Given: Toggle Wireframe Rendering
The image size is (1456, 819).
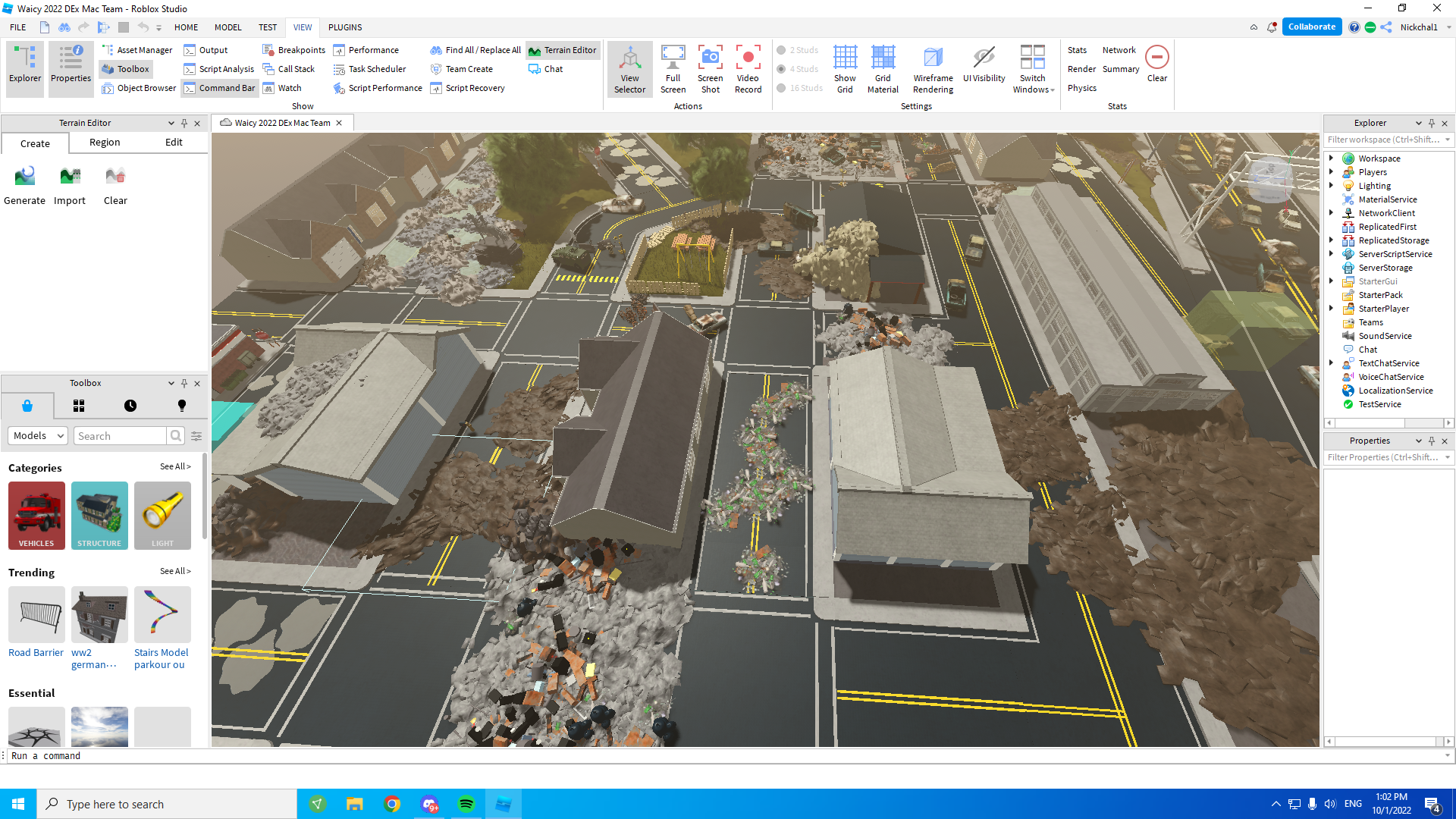Looking at the screenshot, I should [x=933, y=69].
